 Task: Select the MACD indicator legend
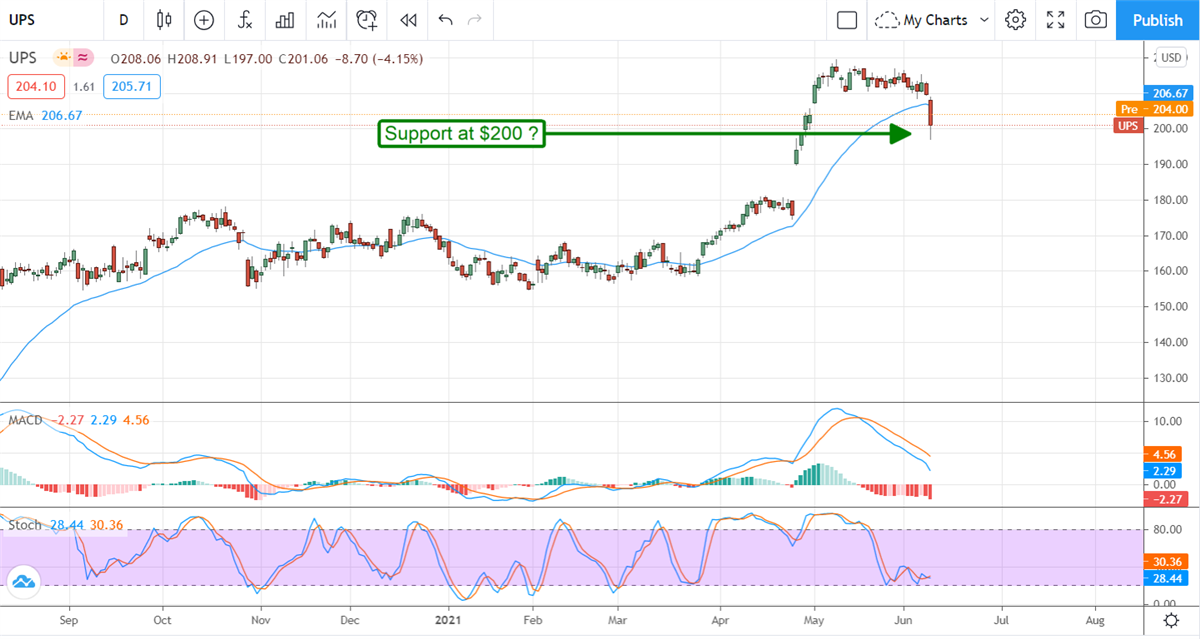click(x=25, y=420)
